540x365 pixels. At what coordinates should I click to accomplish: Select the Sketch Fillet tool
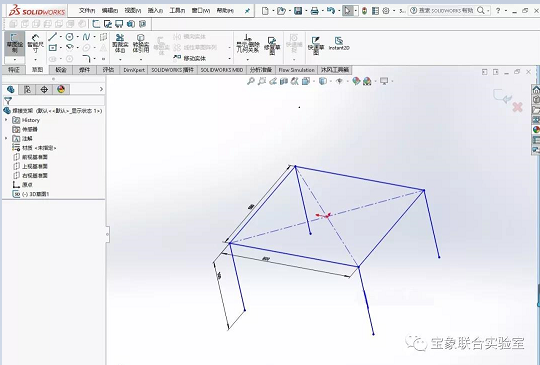click(x=86, y=58)
